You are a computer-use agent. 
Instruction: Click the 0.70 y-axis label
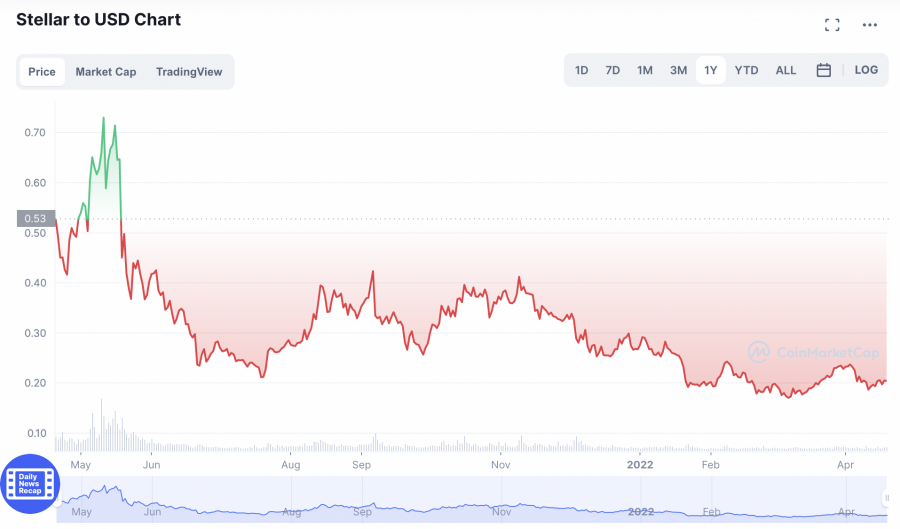35,133
